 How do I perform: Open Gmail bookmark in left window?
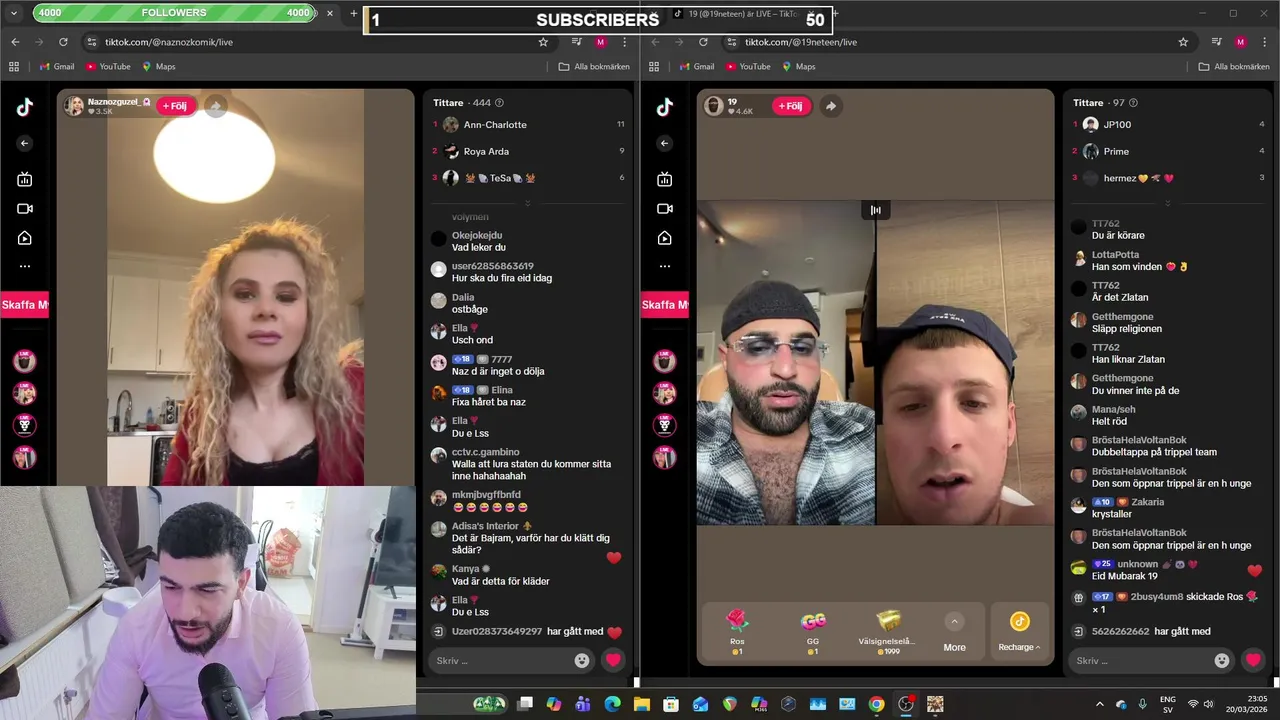pos(57,67)
